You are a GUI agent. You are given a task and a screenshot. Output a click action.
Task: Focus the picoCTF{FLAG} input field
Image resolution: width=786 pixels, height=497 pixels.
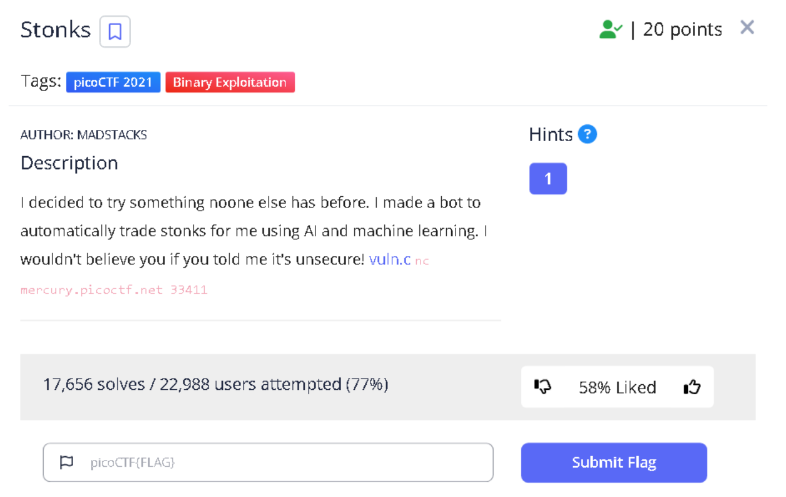tap(280, 462)
